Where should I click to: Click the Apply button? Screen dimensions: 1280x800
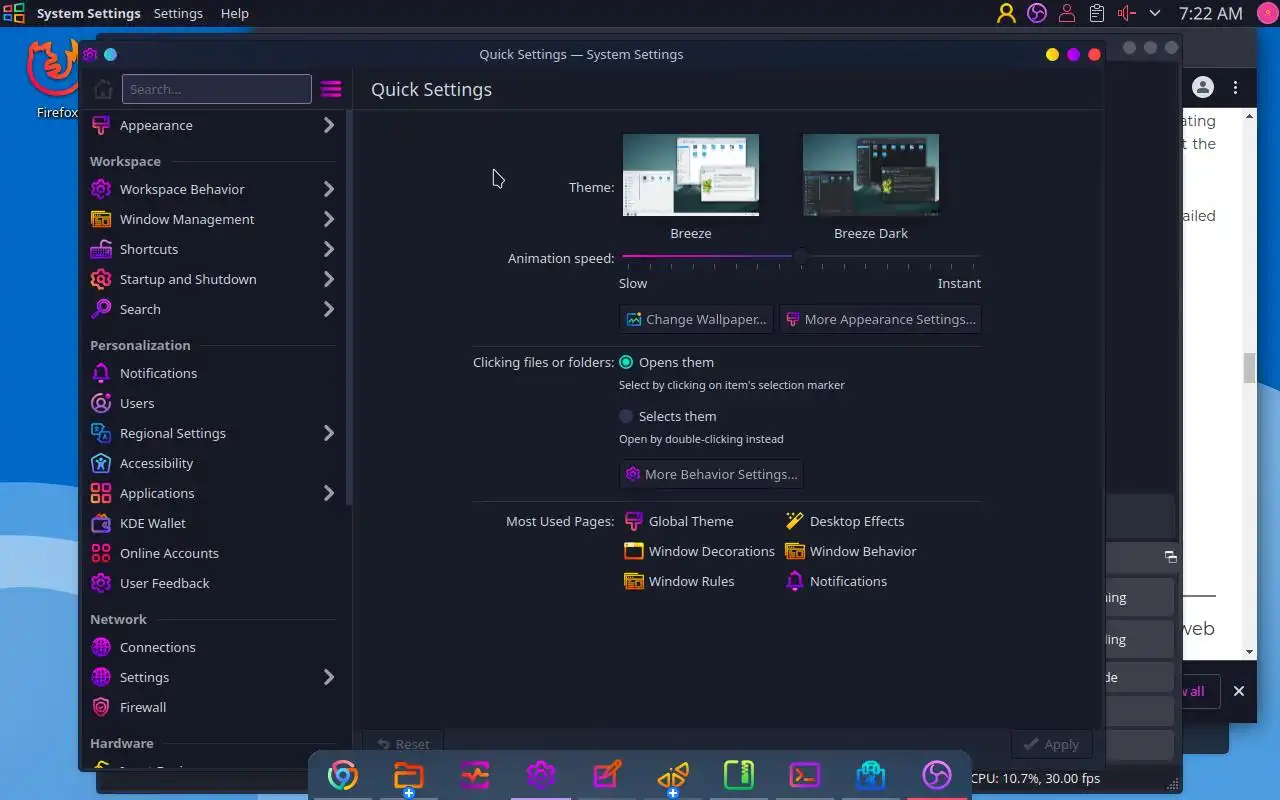pos(1051,744)
